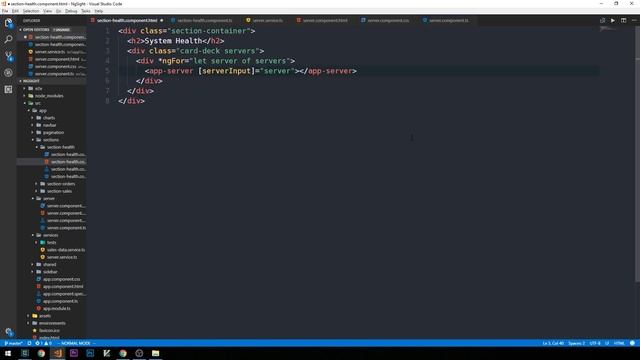This screenshot has width=640, height=360.
Task: Open the File menu
Action: [x=5, y=11]
